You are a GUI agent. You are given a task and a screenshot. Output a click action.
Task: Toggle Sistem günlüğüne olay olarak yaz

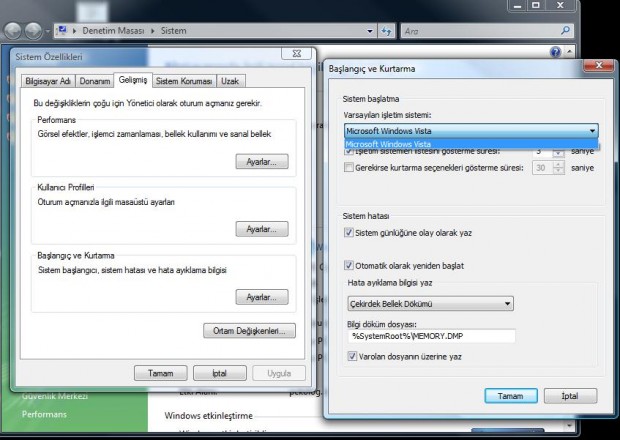pyautogui.click(x=349, y=232)
